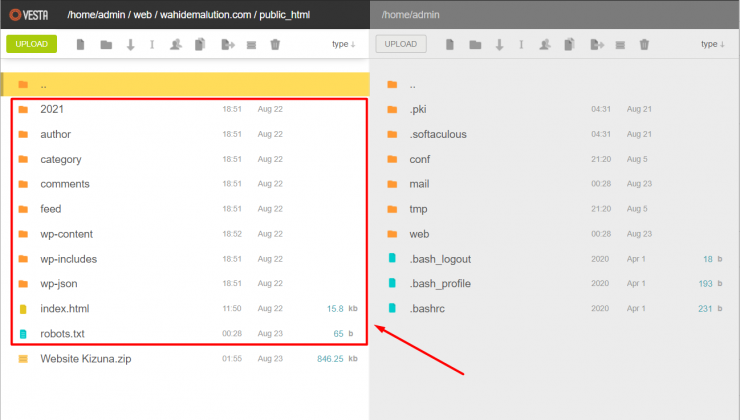
Task: Select the .bashrc file
Action: click(555, 309)
